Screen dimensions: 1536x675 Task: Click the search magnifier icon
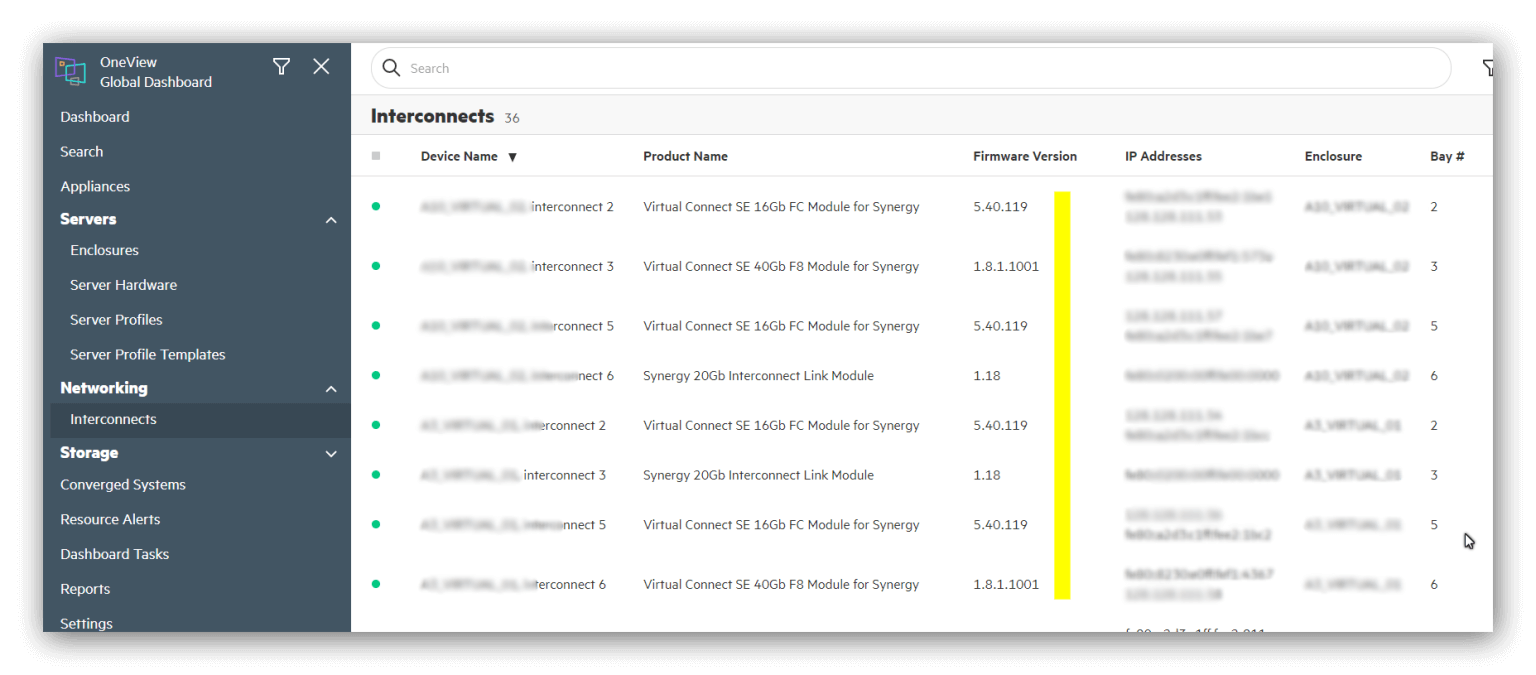[x=391, y=67]
